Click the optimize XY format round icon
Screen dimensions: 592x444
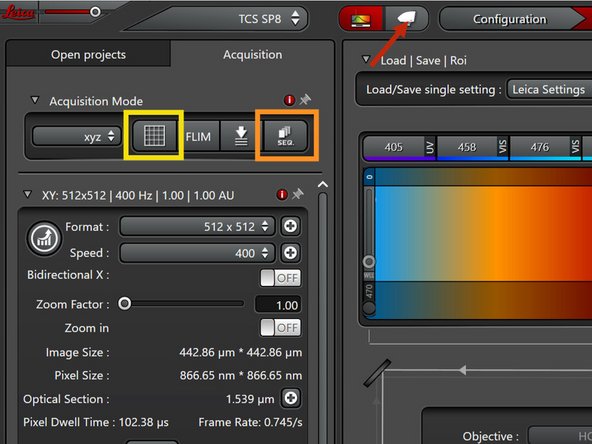(x=44, y=239)
